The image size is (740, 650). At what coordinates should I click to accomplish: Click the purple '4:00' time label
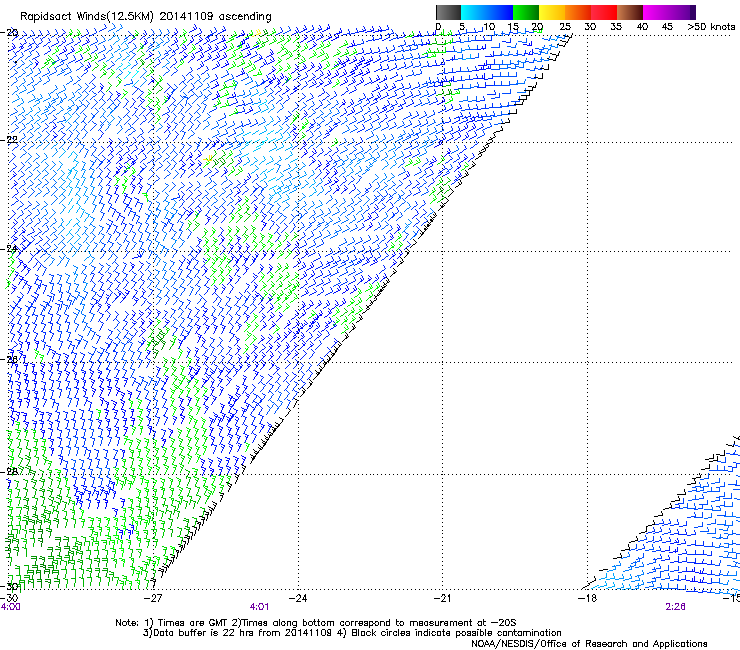tap(10, 607)
